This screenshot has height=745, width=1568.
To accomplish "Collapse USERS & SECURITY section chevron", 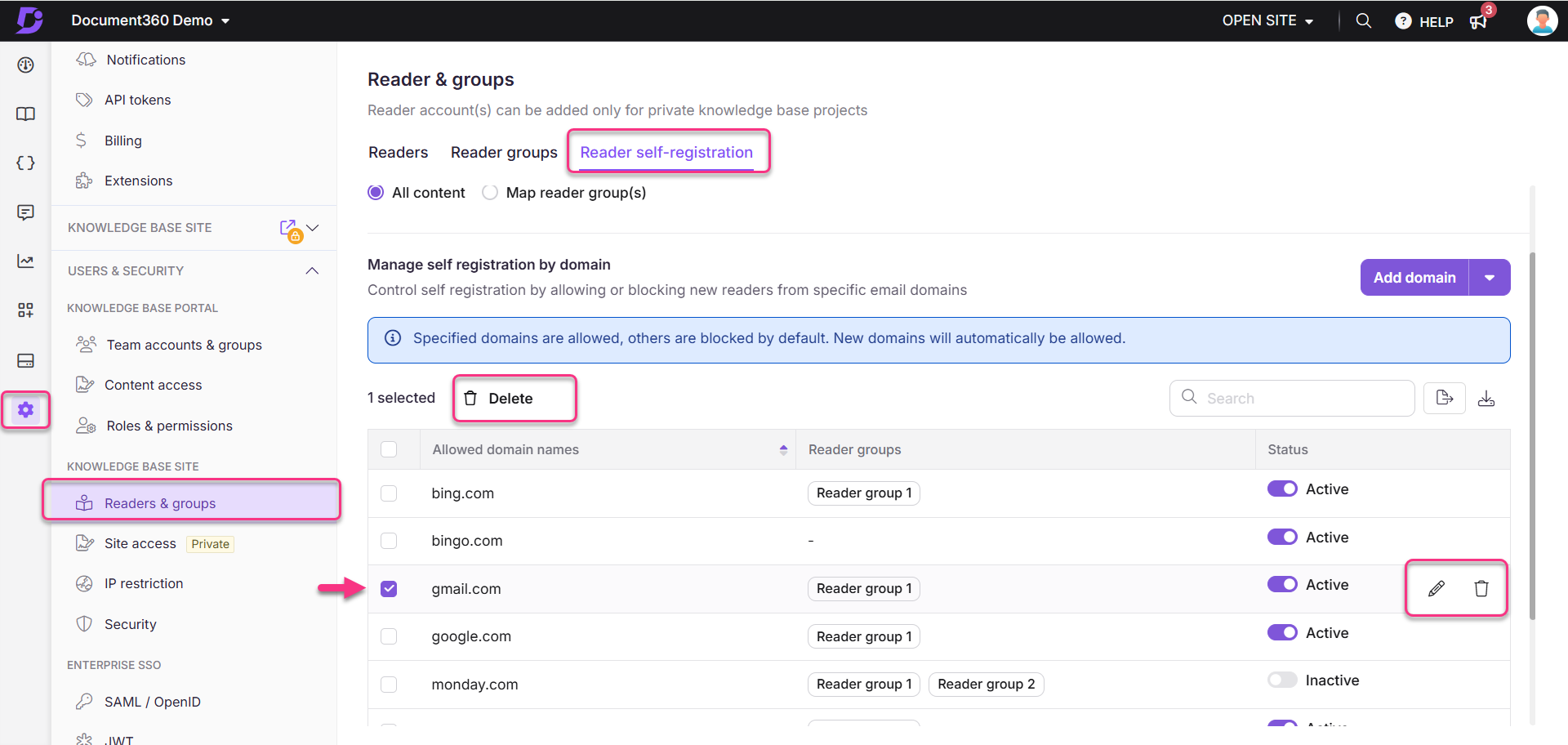I will point(312,270).
